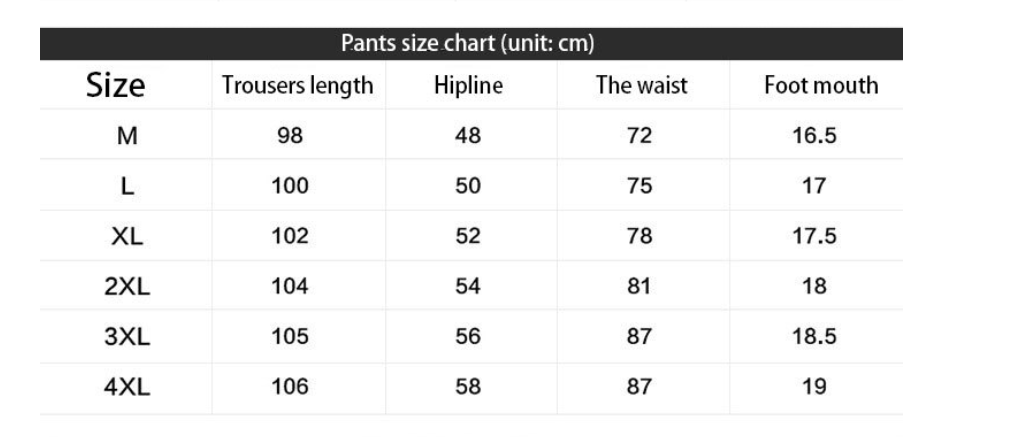The height and width of the screenshot is (437, 1018).
Task: Select trousers length value 104
Action: [x=290, y=287]
